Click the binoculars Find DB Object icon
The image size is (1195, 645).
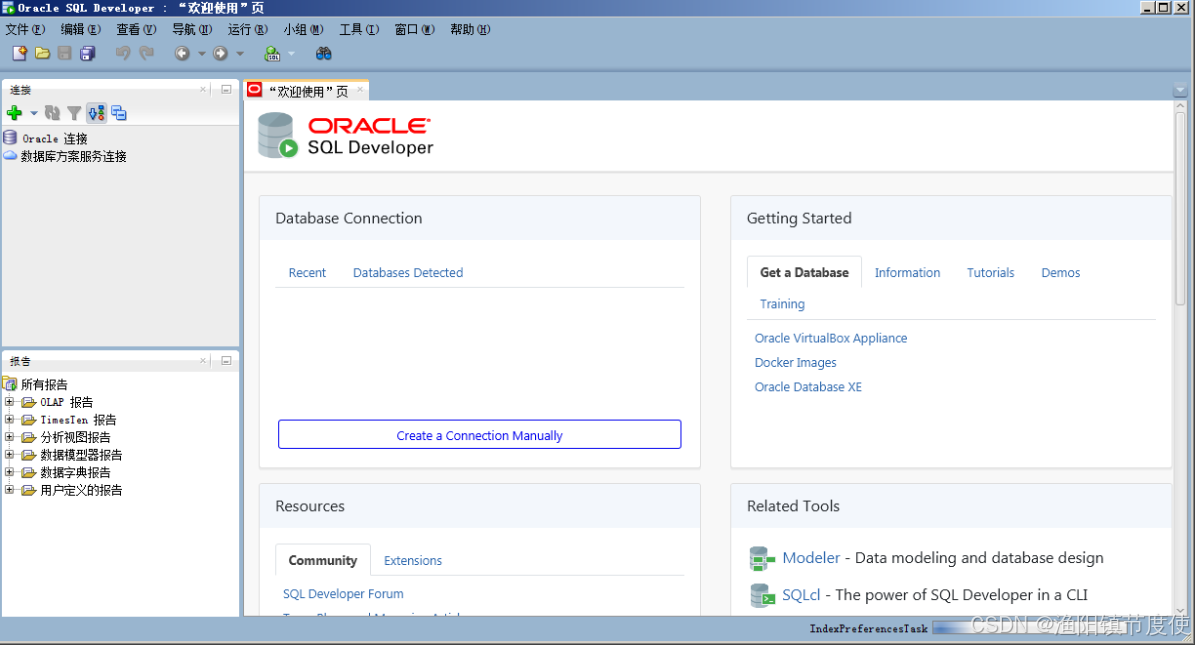pos(323,53)
